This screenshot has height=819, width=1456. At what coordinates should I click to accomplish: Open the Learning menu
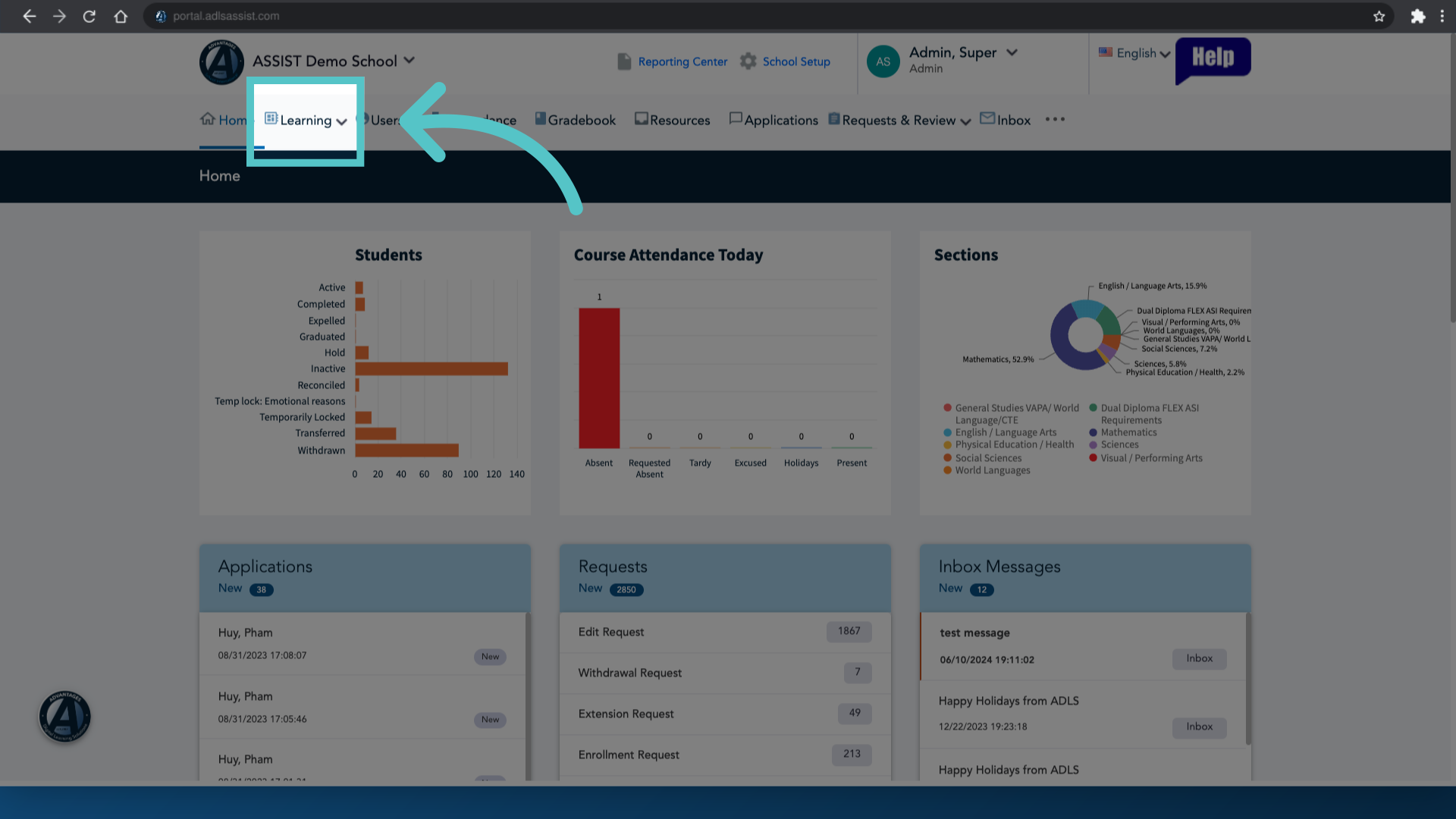[306, 120]
